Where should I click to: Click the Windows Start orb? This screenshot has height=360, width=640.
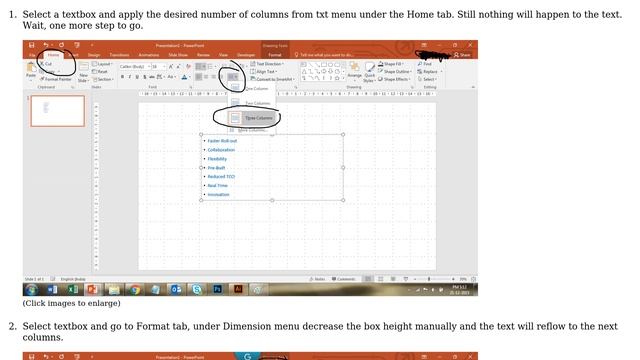pyautogui.click(x=31, y=290)
